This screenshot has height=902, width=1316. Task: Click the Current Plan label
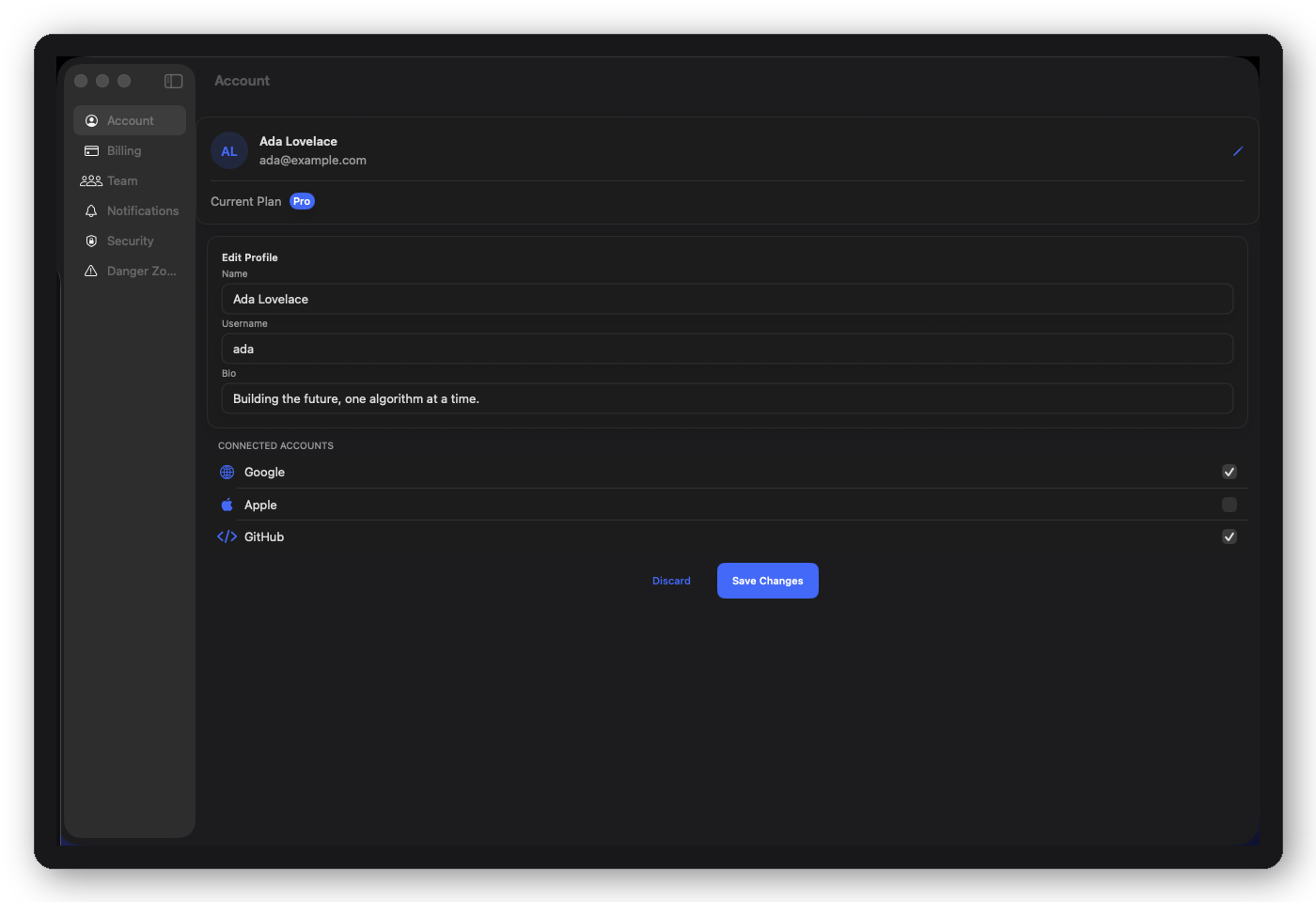(x=246, y=201)
